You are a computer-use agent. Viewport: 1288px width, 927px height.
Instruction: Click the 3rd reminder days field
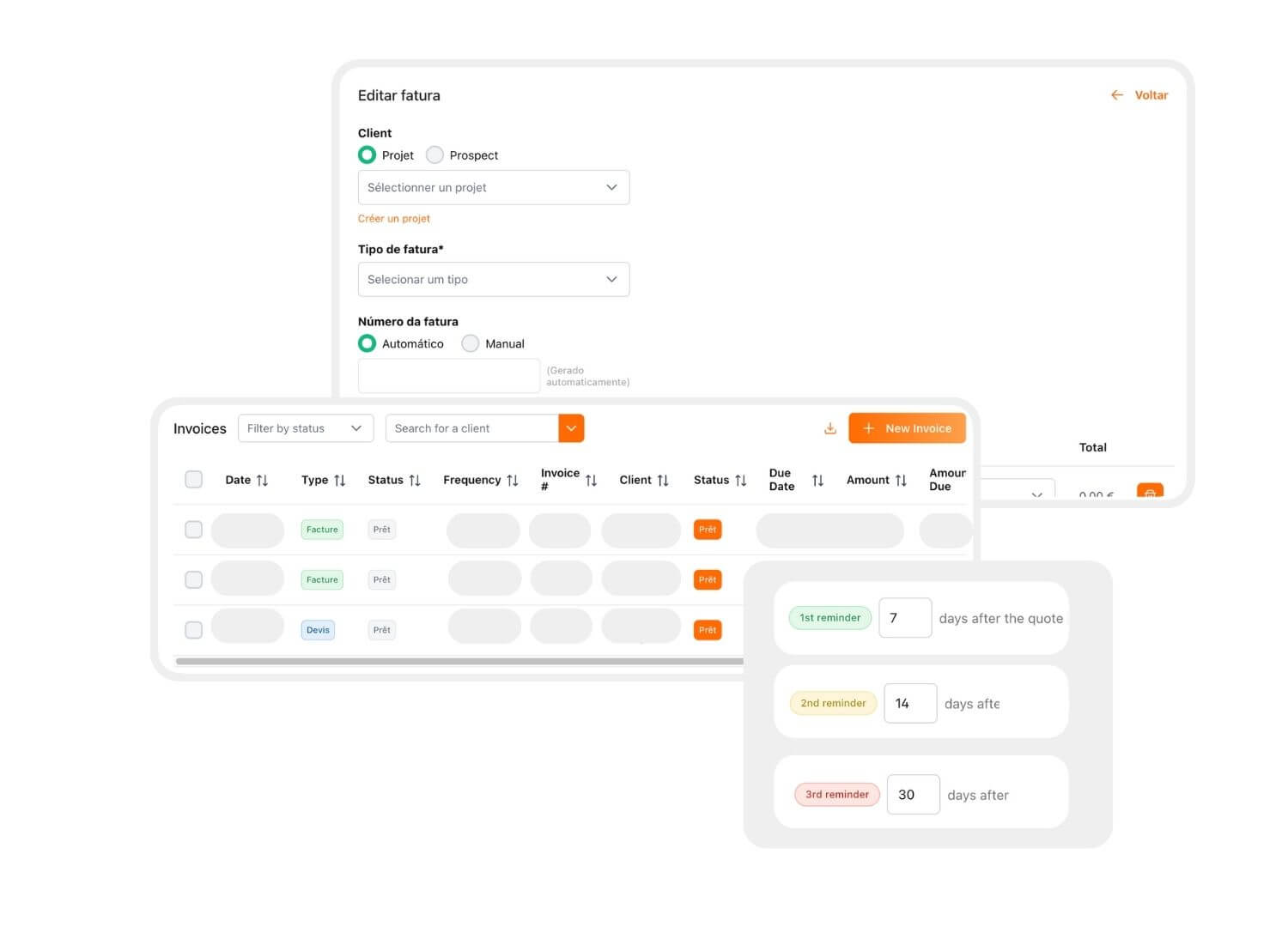pos(913,795)
